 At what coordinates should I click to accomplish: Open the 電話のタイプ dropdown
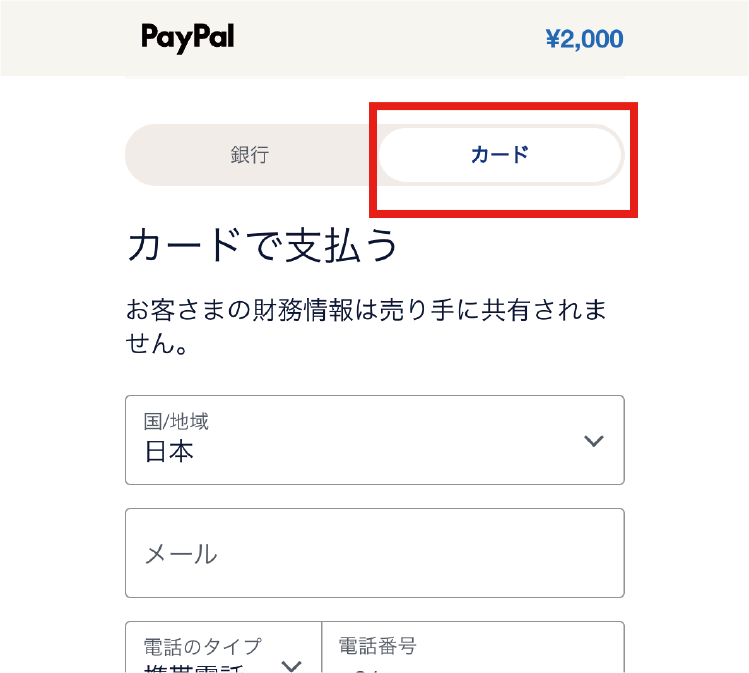click(x=222, y=655)
